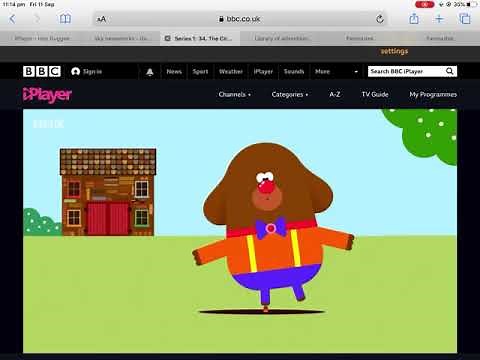
Task: Open the BBC Sport link
Action: click(x=200, y=71)
